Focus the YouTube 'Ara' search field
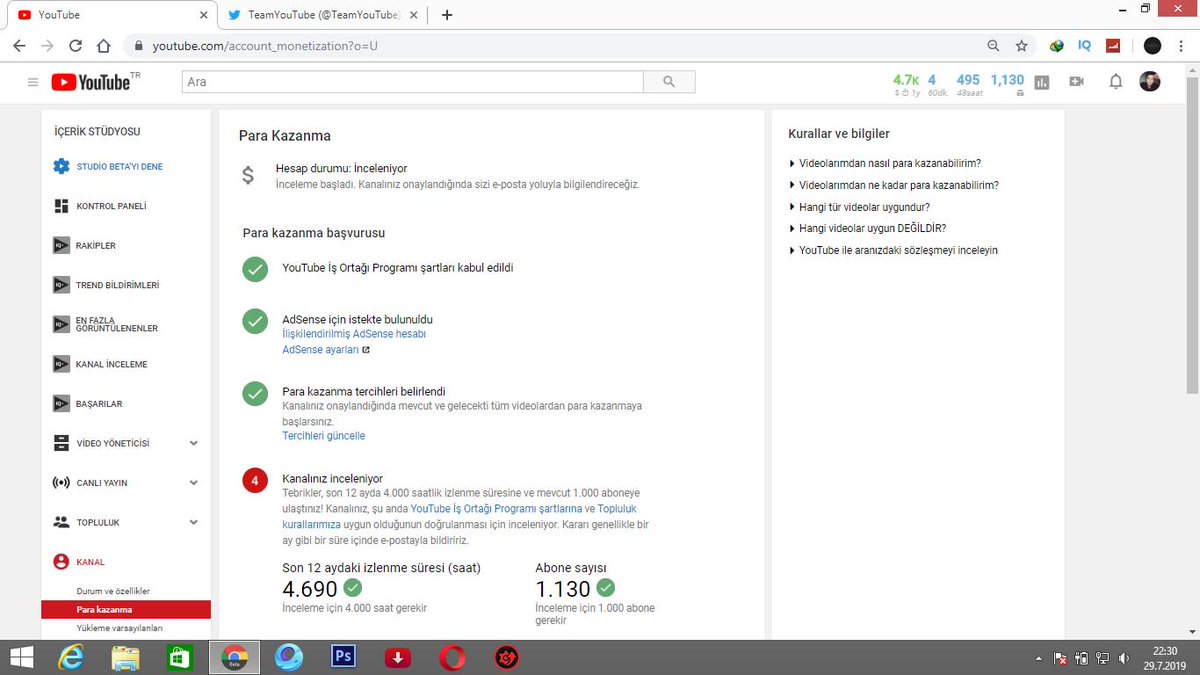 [412, 82]
